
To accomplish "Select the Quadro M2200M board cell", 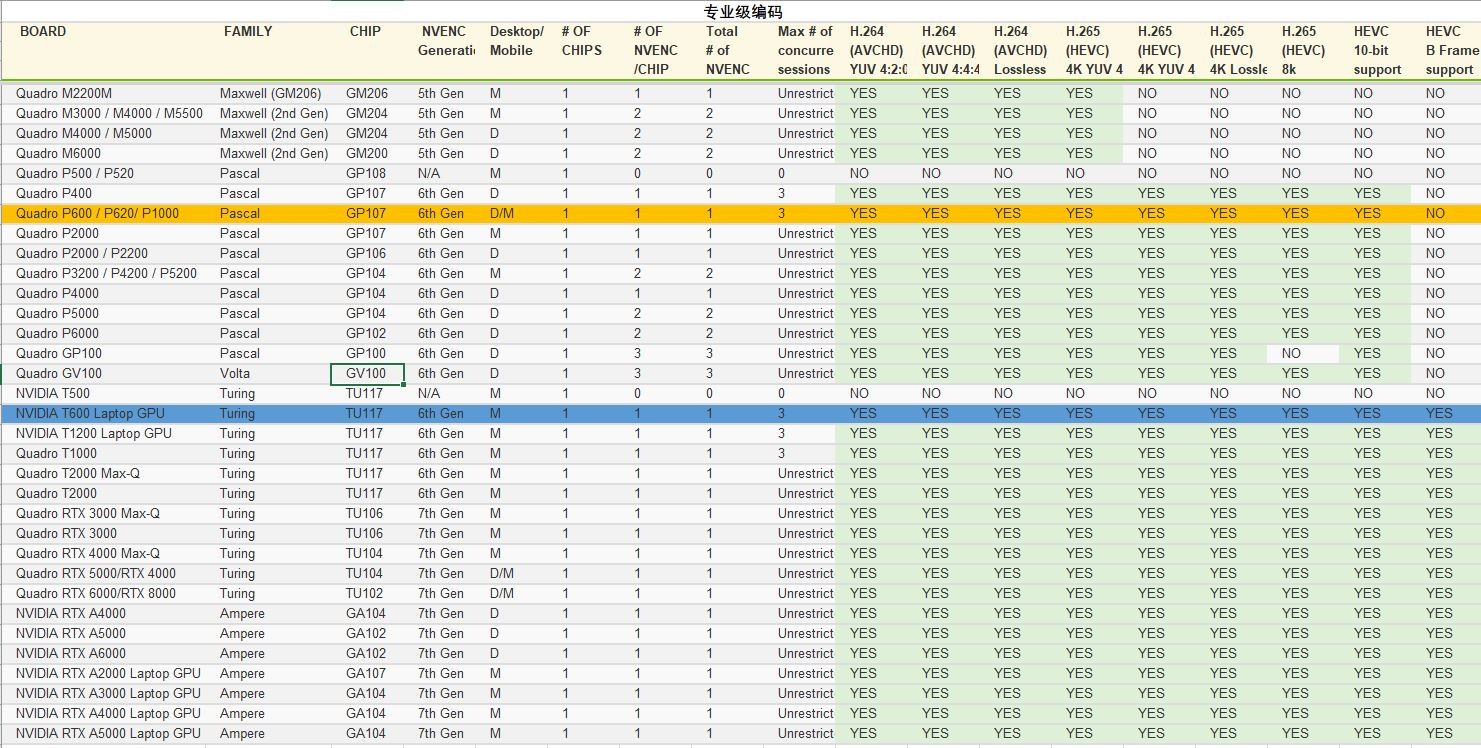I will click(103, 93).
